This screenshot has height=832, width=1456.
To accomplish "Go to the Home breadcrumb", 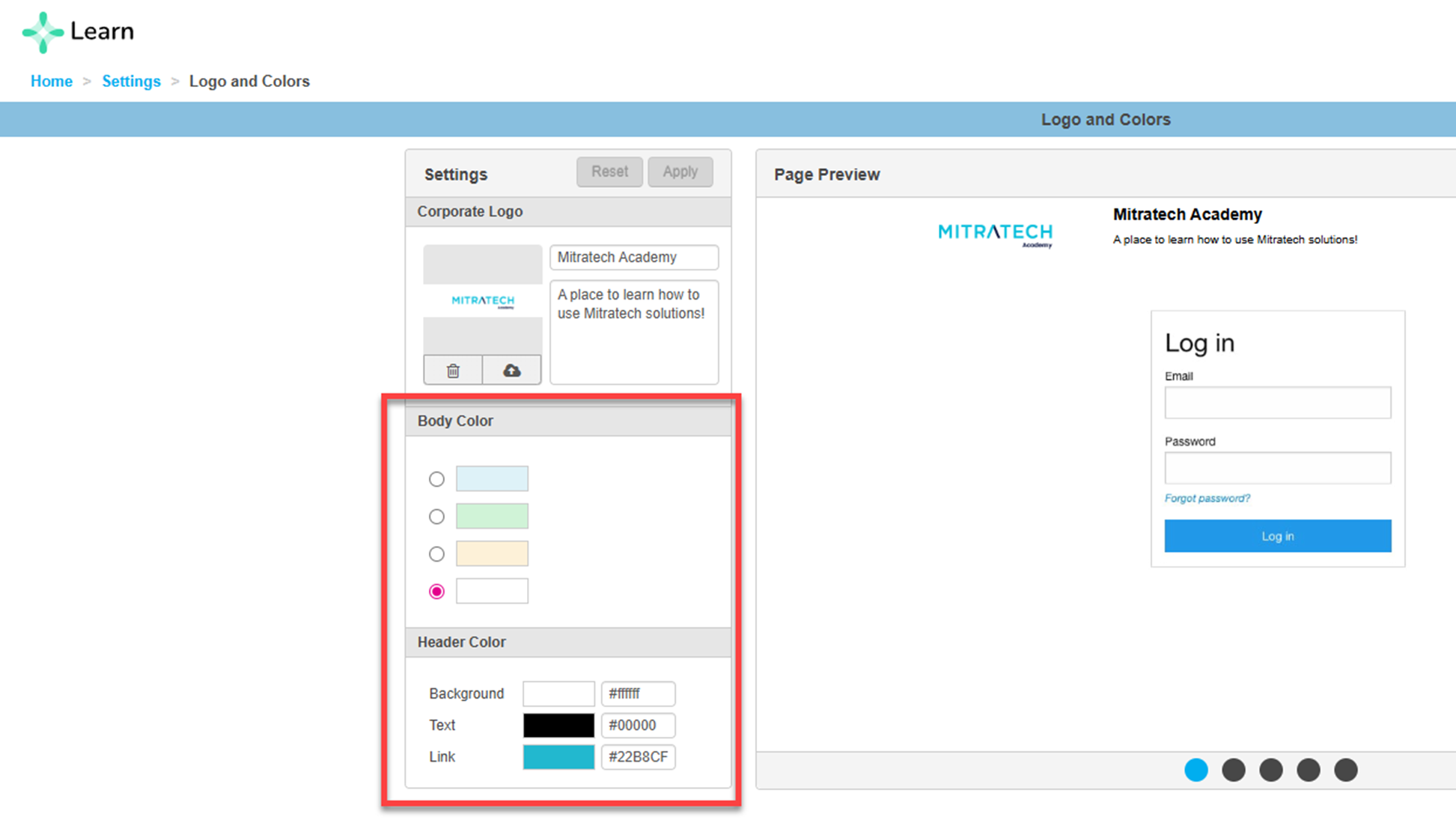I will click(52, 81).
